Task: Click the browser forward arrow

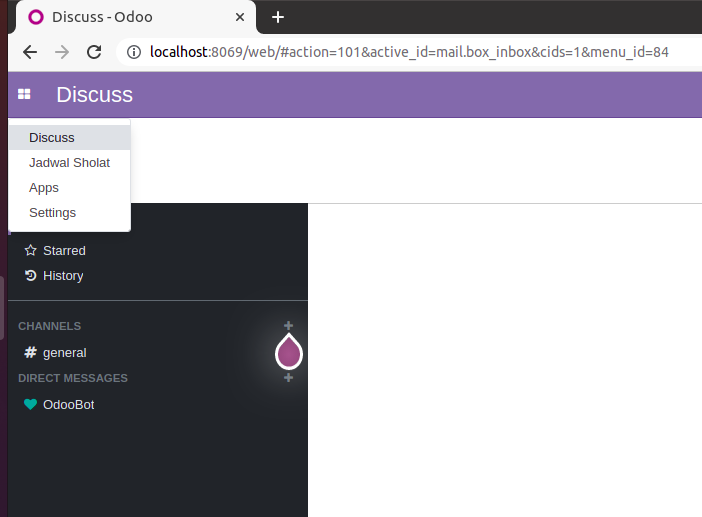Action: 62,52
